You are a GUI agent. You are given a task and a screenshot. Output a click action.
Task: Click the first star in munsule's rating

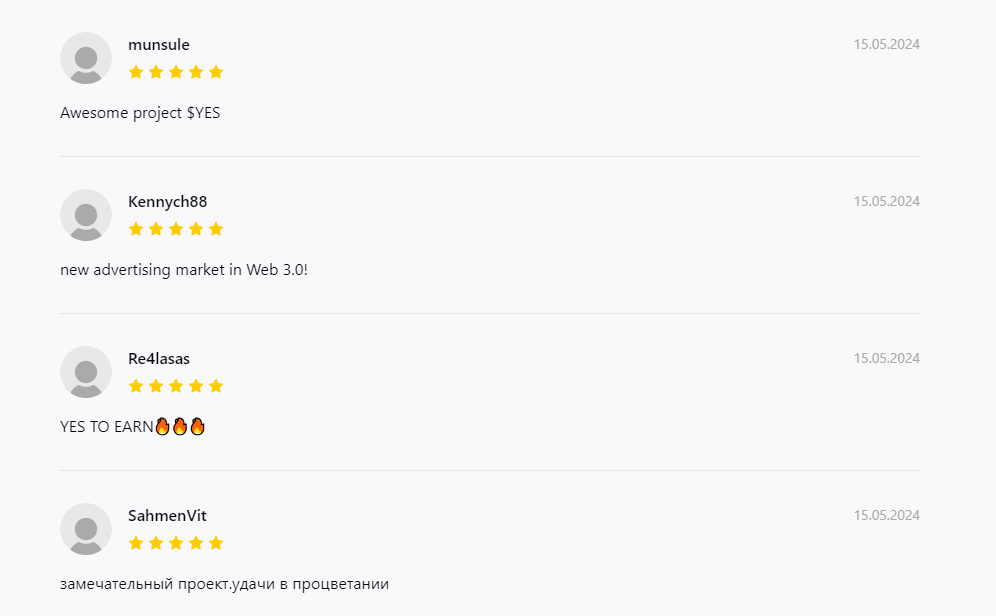pyautogui.click(x=136, y=72)
